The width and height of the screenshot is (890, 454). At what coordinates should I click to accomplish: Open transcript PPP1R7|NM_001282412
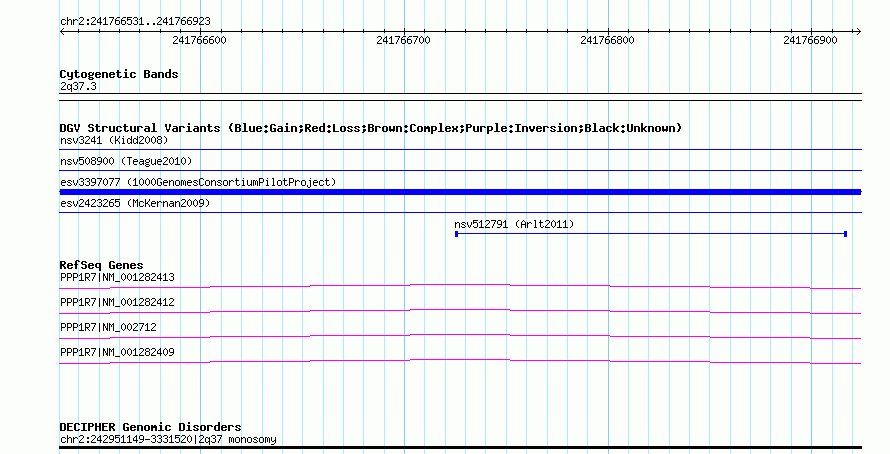117,302
